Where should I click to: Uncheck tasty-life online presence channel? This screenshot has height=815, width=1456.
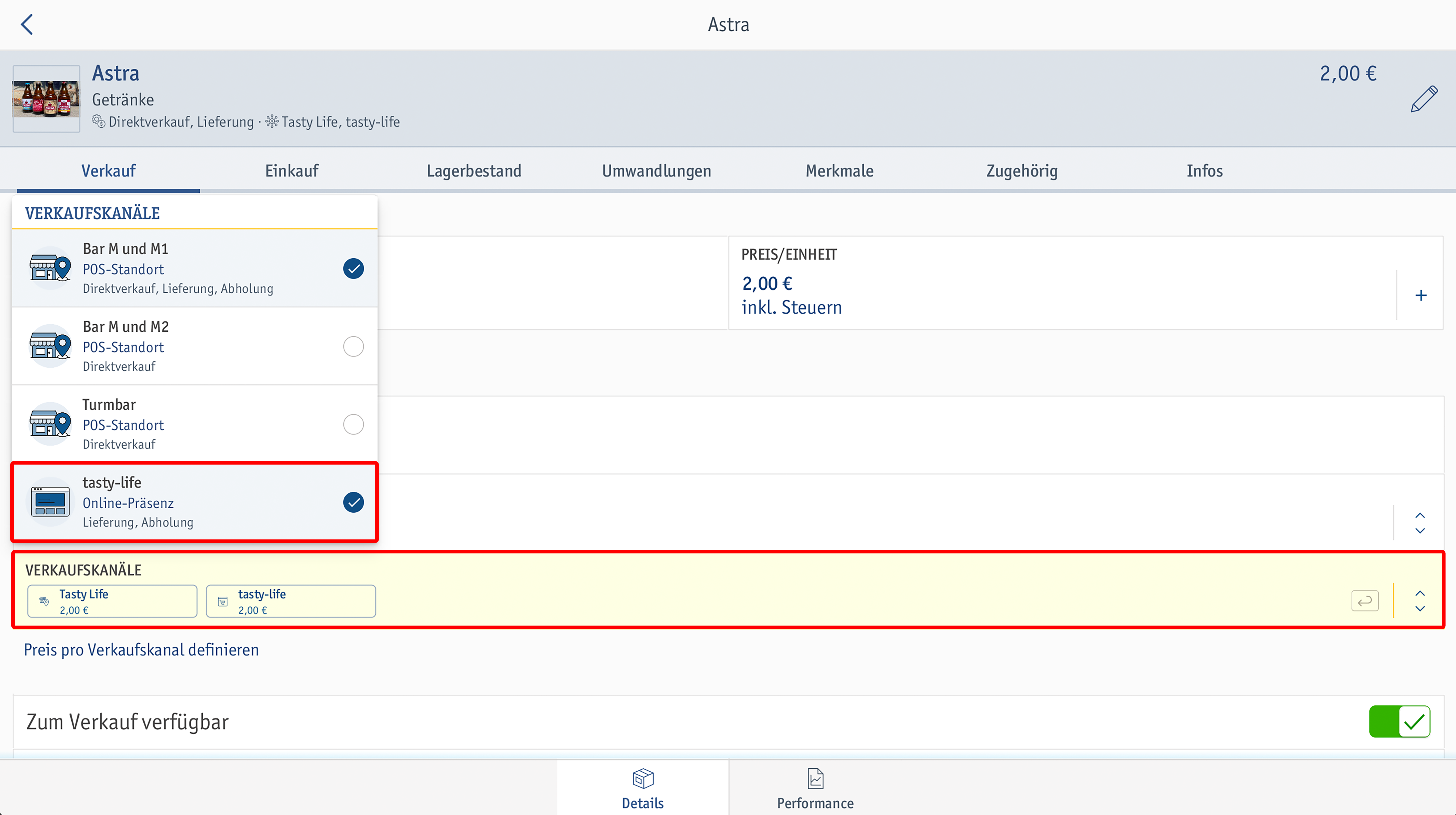[x=353, y=502]
